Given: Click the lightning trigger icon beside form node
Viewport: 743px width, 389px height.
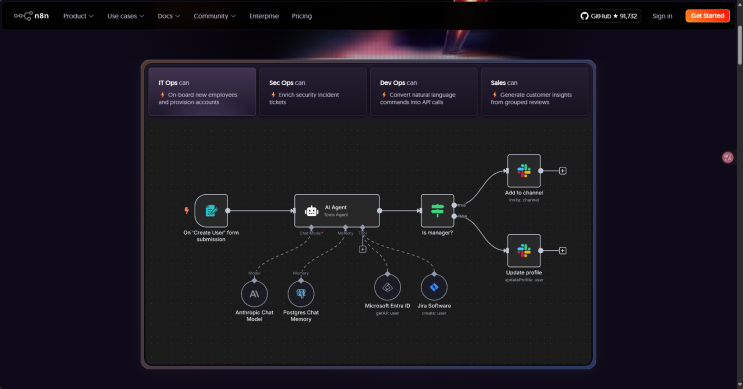Looking at the screenshot, I should (187, 210).
